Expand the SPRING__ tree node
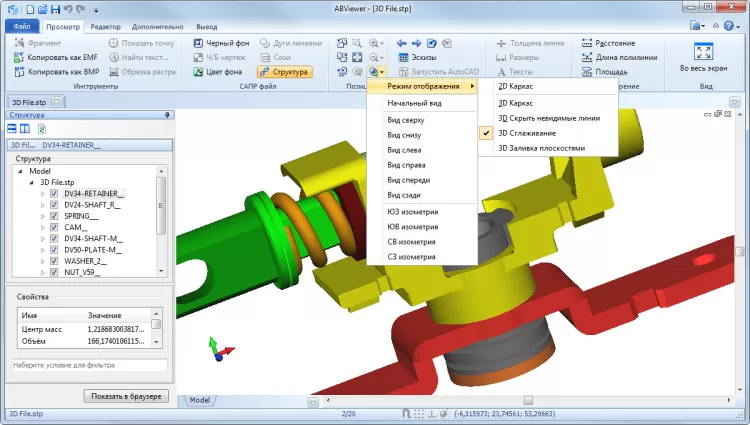Viewport: 750px width, 425px height. (43, 216)
